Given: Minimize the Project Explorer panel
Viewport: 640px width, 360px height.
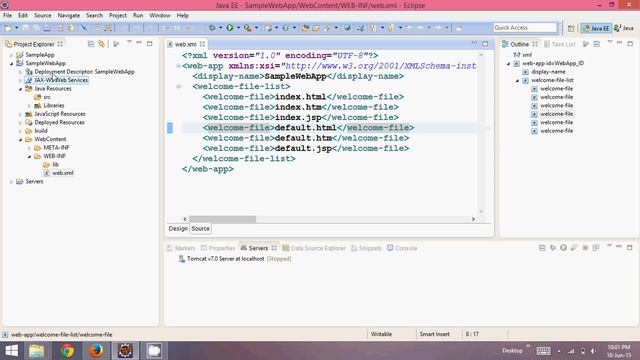Looking at the screenshot, I should pyautogui.click(x=139, y=43).
